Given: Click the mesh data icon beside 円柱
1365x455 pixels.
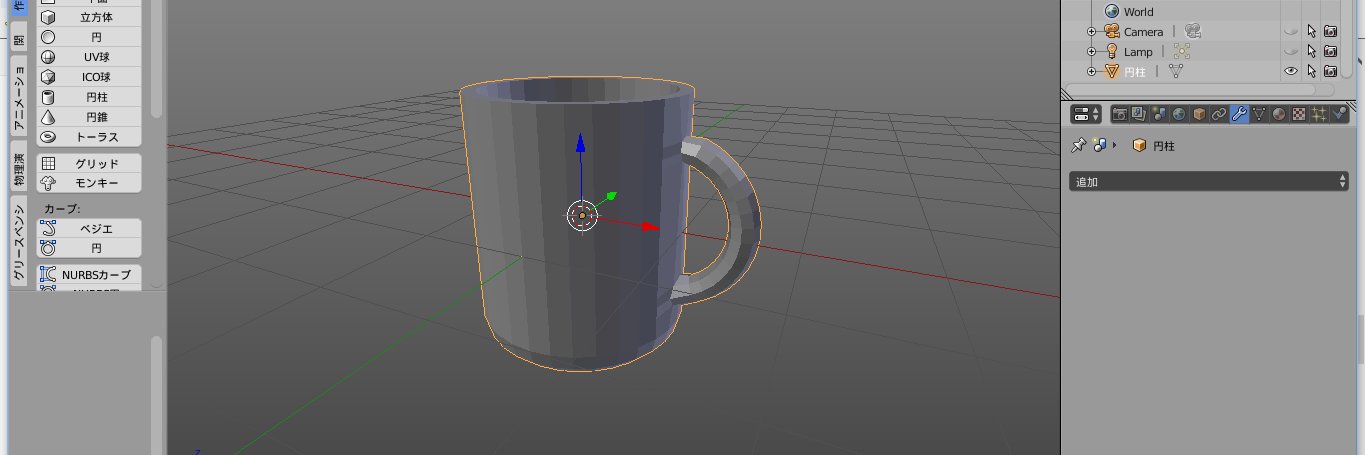Looking at the screenshot, I should click(1176, 72).
